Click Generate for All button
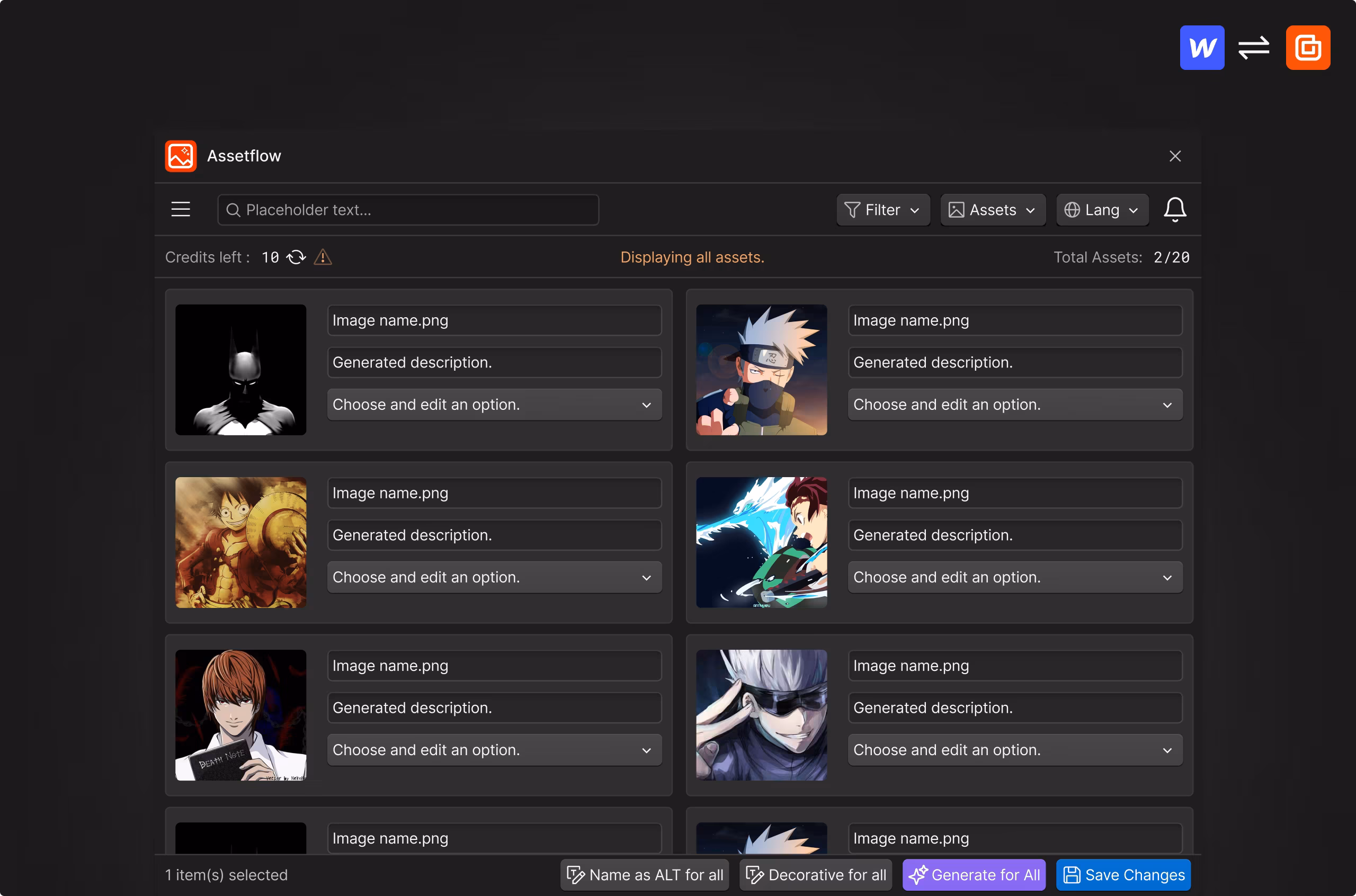 [974, 875]
